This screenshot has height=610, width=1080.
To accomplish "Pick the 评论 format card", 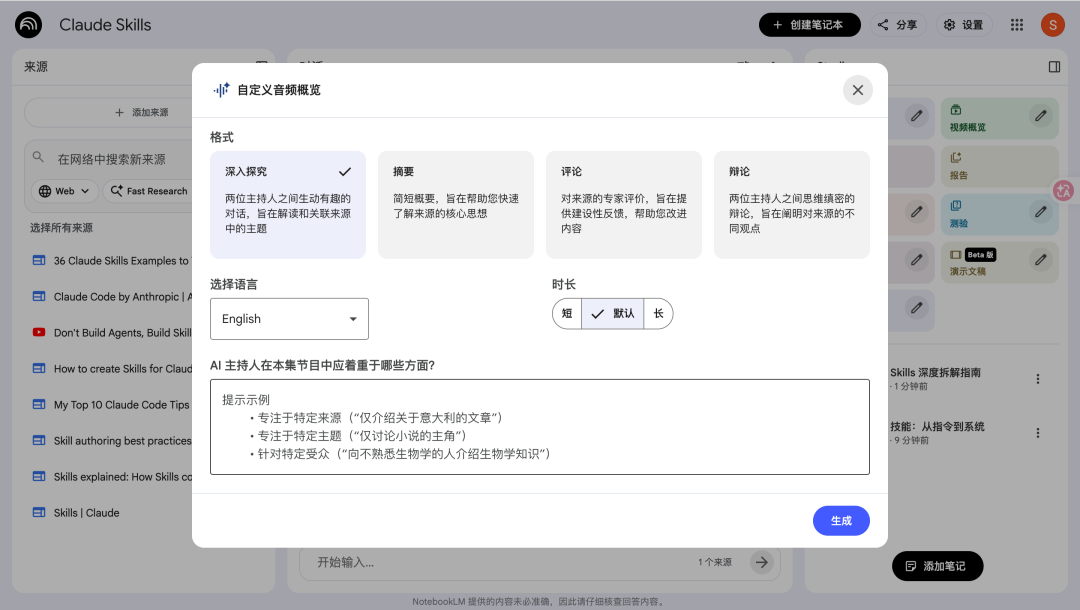I will click(623, 205).
